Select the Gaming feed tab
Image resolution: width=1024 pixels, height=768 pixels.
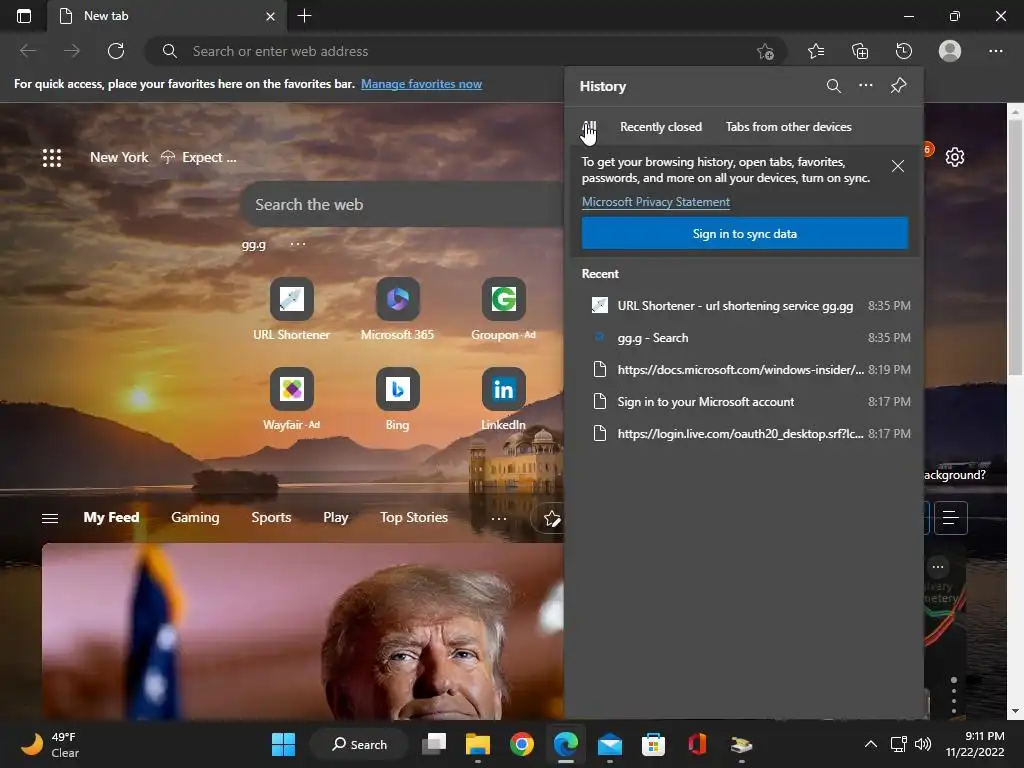click(x=195, y=517)
